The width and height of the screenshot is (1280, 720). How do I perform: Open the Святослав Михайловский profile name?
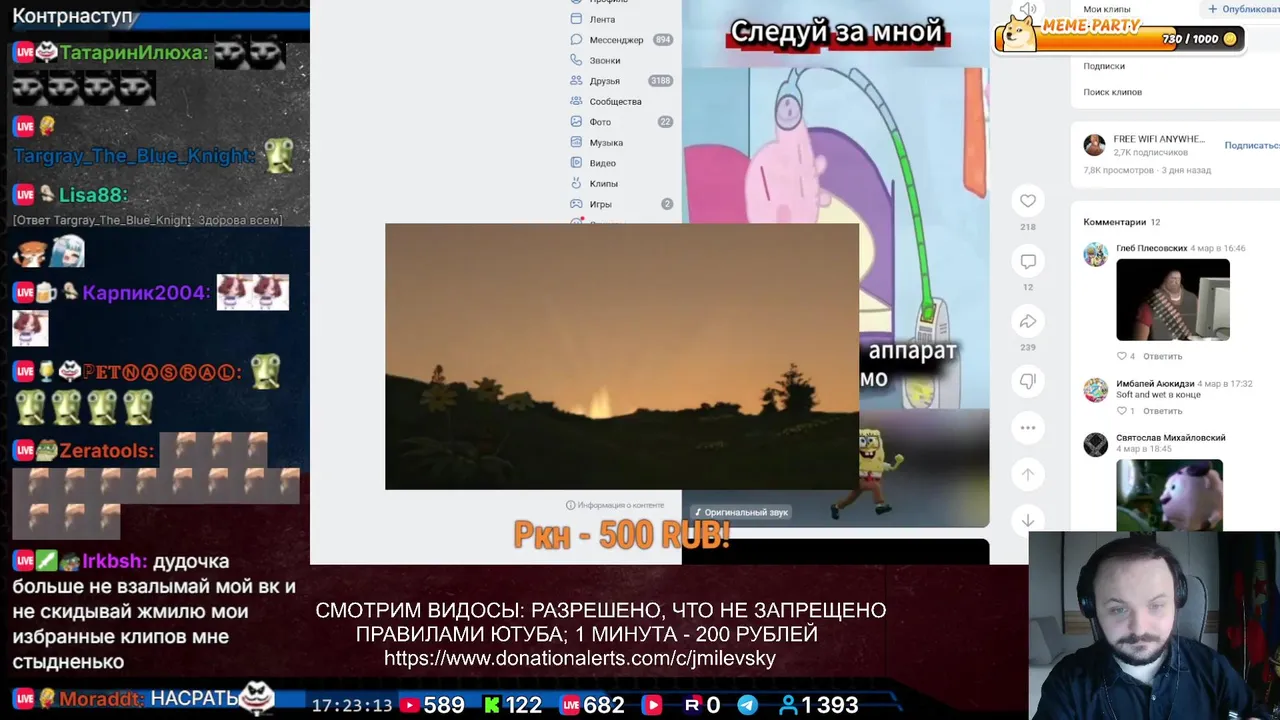(1171, 437)
